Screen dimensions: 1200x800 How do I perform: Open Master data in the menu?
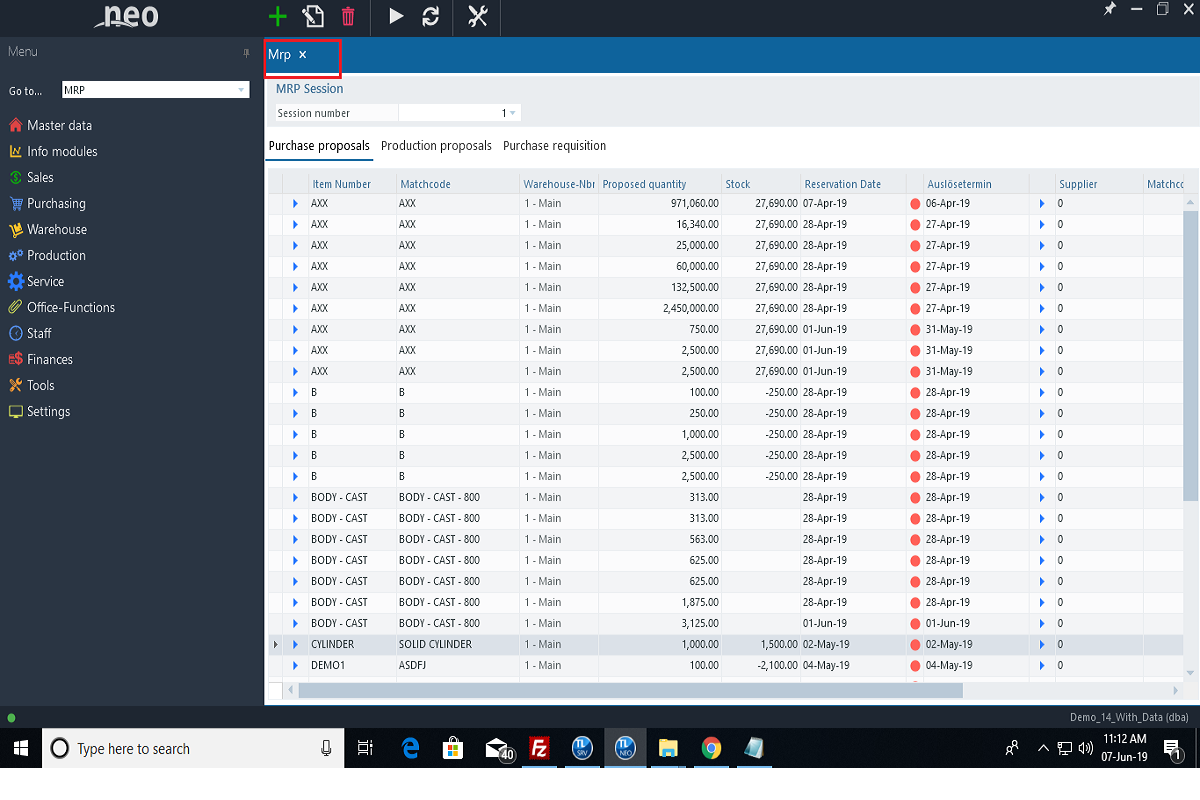(x=59, y=126)
